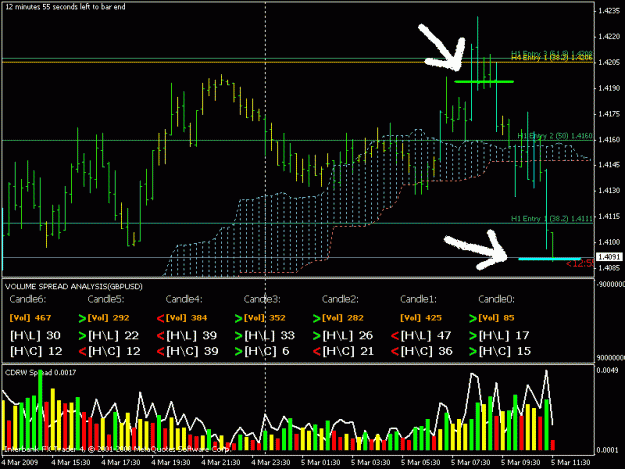
Task: Click the '4 Mar 19:30' time label
Action: coord(171,463)
